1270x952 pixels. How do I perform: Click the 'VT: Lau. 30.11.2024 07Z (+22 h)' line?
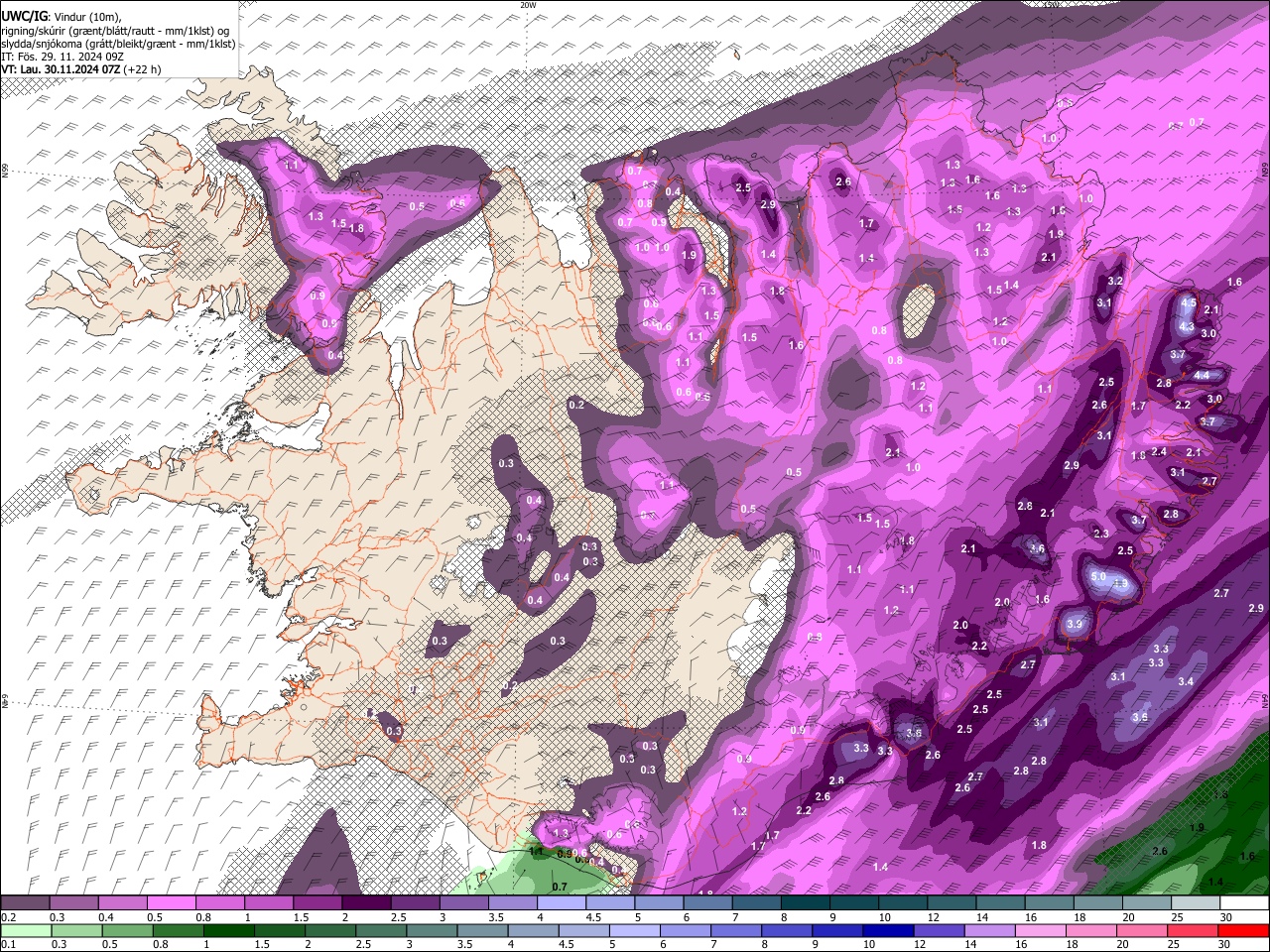coord(80,69)
